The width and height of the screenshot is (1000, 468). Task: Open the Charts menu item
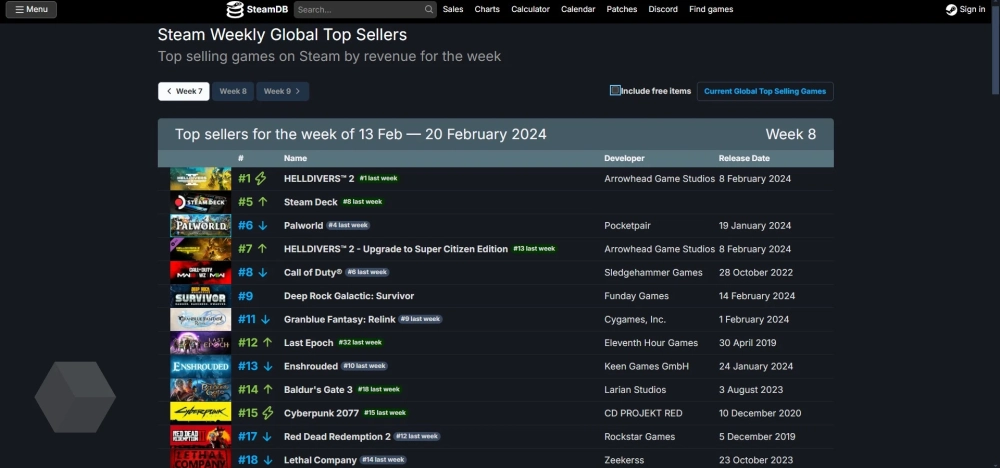coord(487,10)
